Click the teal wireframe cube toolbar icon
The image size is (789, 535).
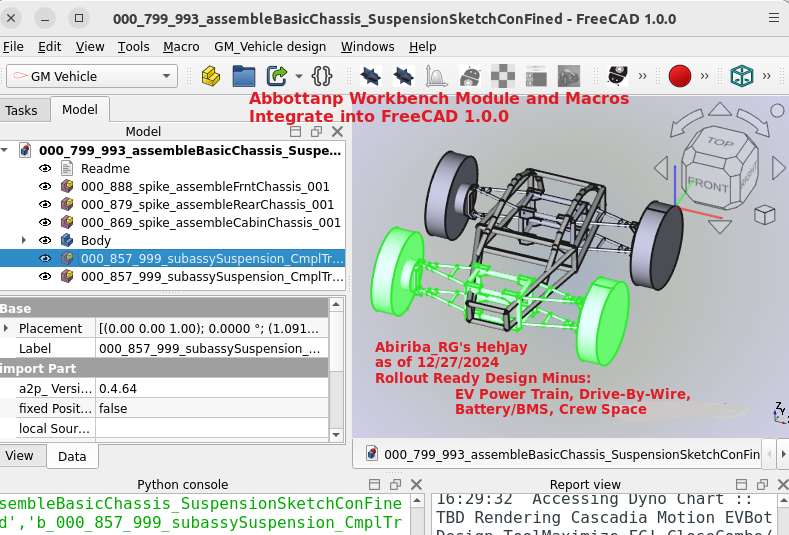[741, 76]
